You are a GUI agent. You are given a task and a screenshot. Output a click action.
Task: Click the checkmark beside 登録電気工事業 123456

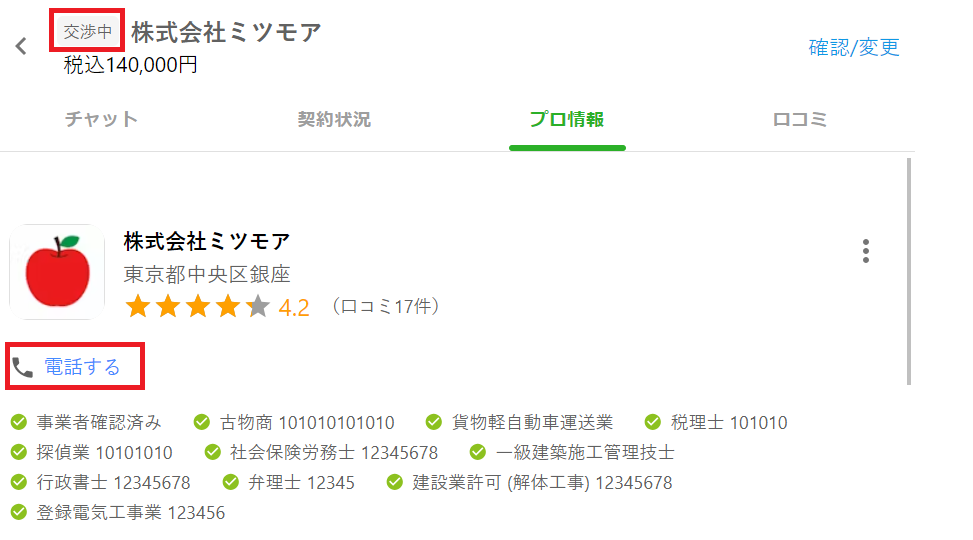(19, 513)
